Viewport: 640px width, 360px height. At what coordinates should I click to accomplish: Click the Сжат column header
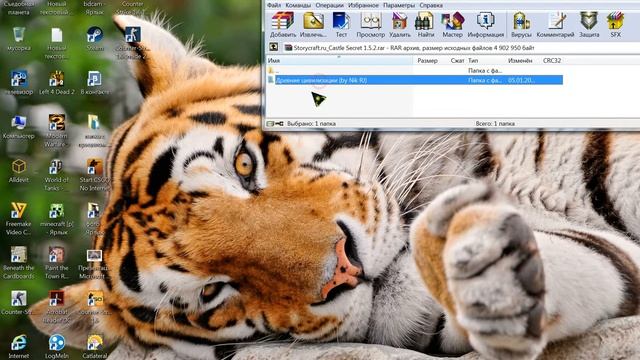click(457, 60)
